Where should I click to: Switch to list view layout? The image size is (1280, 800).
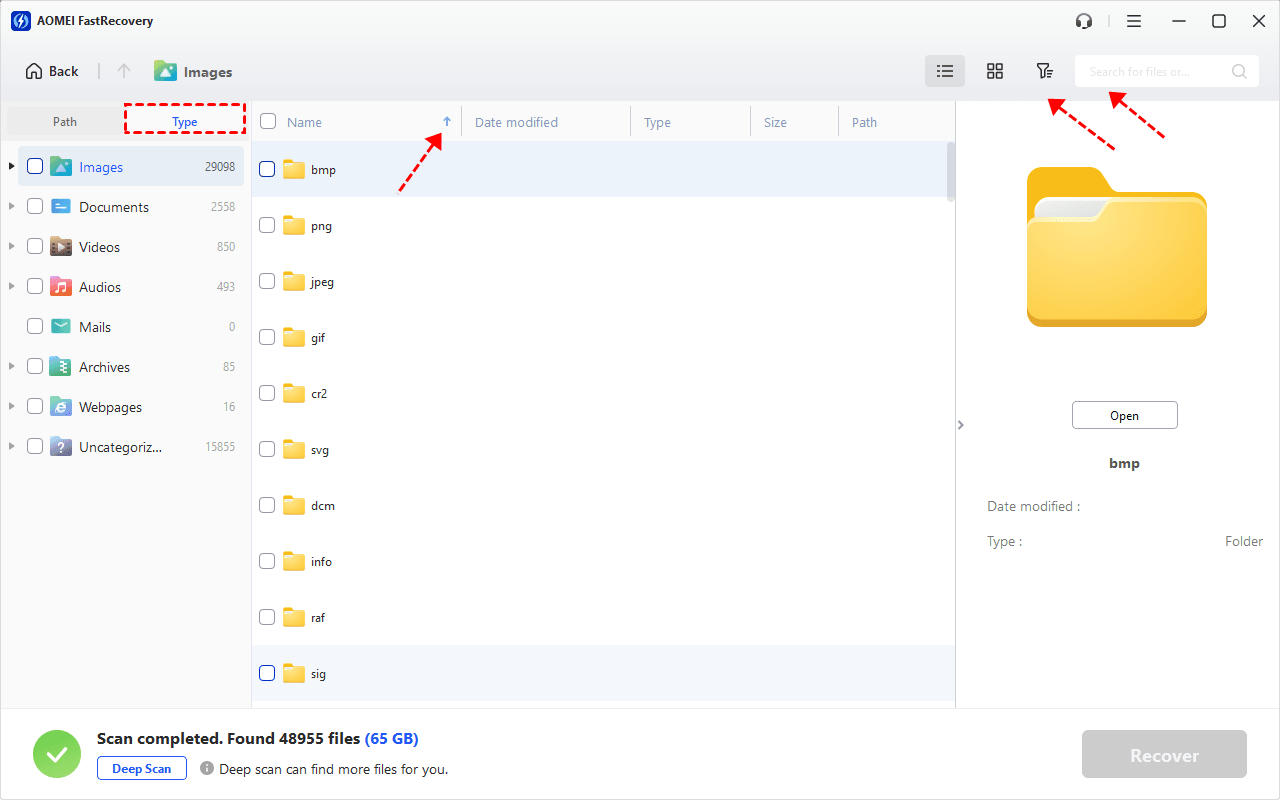click(945, 71)
